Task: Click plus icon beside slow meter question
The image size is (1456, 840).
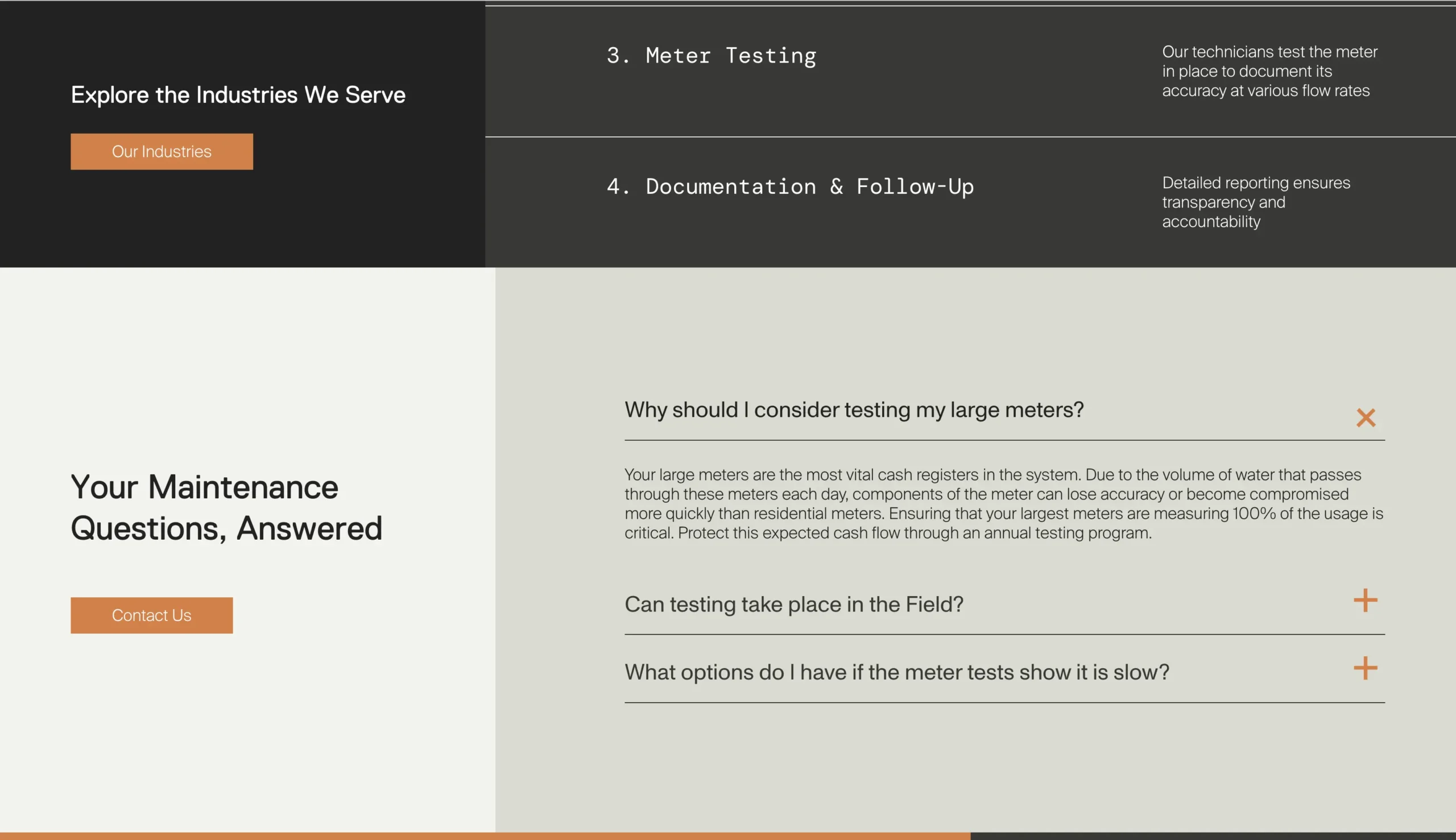Action: [1366, 668]
